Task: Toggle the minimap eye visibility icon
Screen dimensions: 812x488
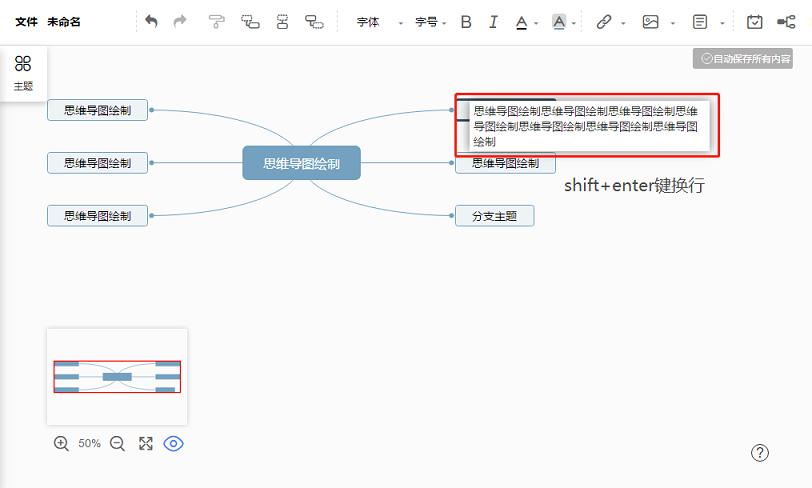Action: tap(173, 443)
